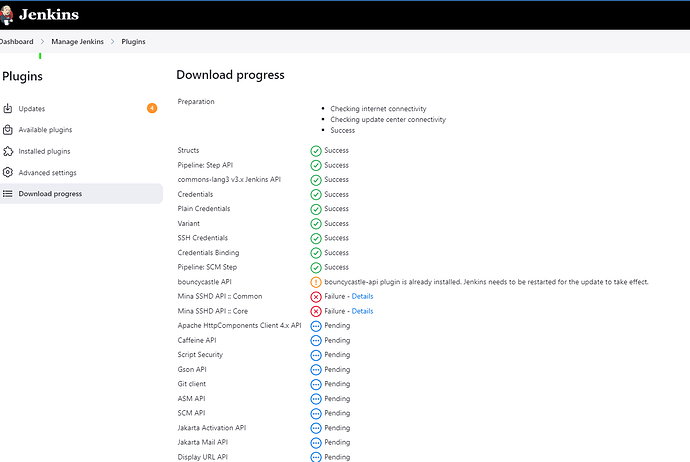Open Details for Mina SSHD API :: Common
Screen dimensions: 690x462
[x=362, y=296]
